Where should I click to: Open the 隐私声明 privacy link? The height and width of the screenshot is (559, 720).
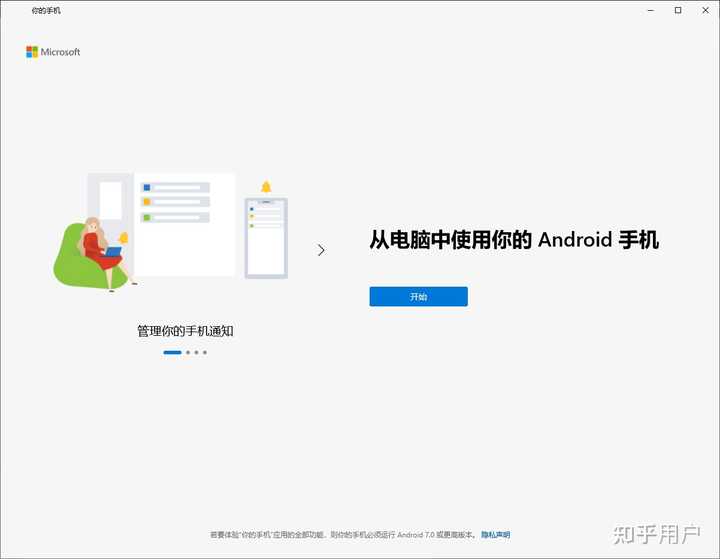pyautogui.click(x=495, y=535)
